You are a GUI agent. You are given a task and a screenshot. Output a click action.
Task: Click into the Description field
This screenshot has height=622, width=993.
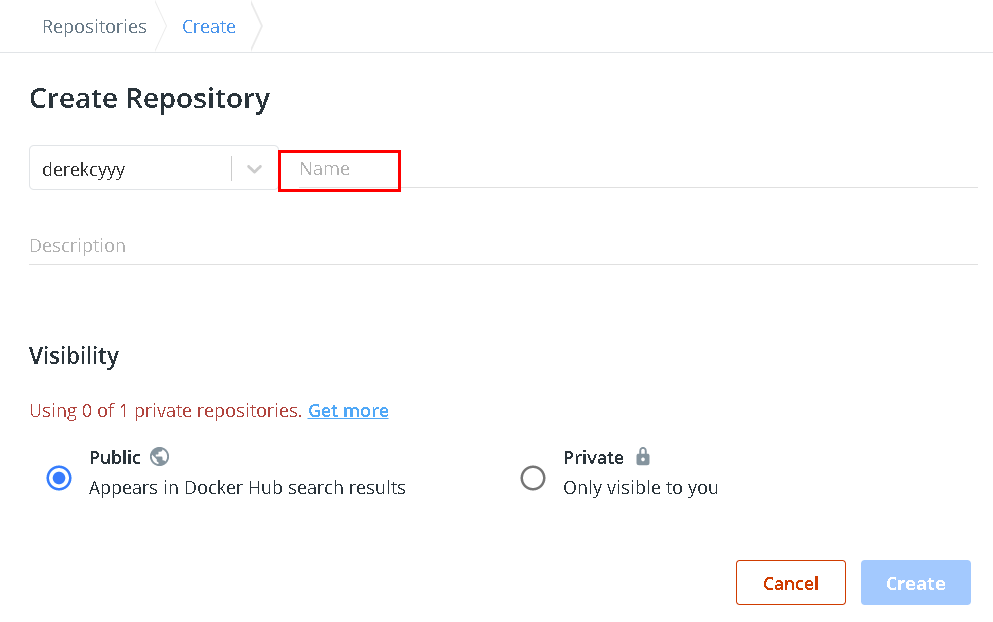(500, 246)
